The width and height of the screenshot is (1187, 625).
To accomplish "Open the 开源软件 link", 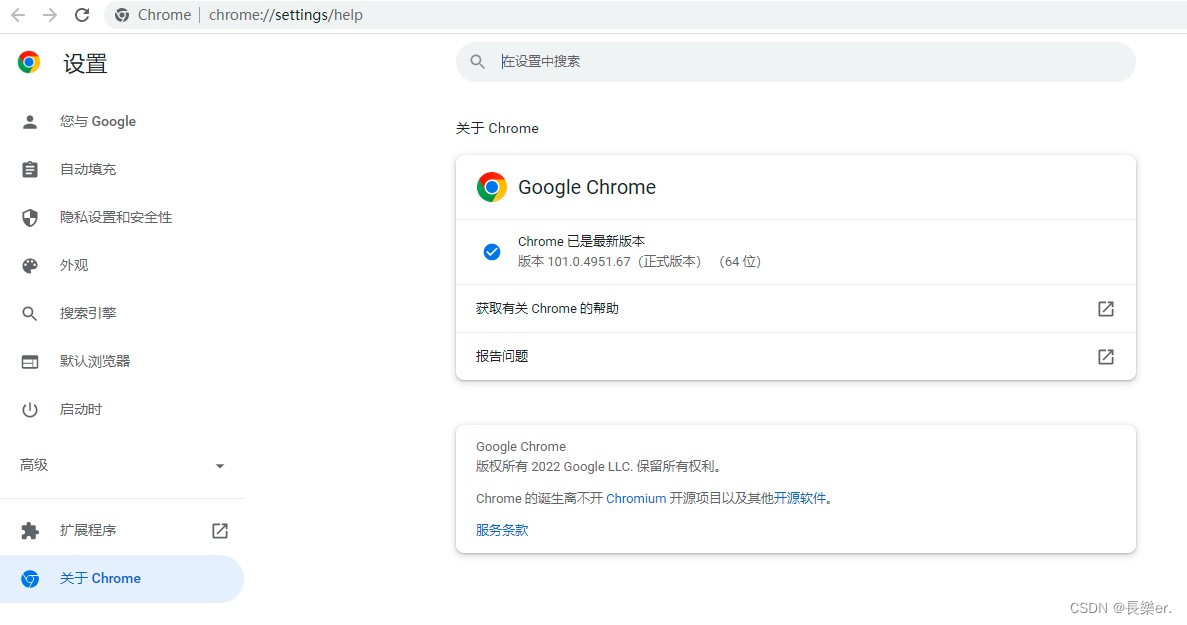I will click(x=799, y=499).
